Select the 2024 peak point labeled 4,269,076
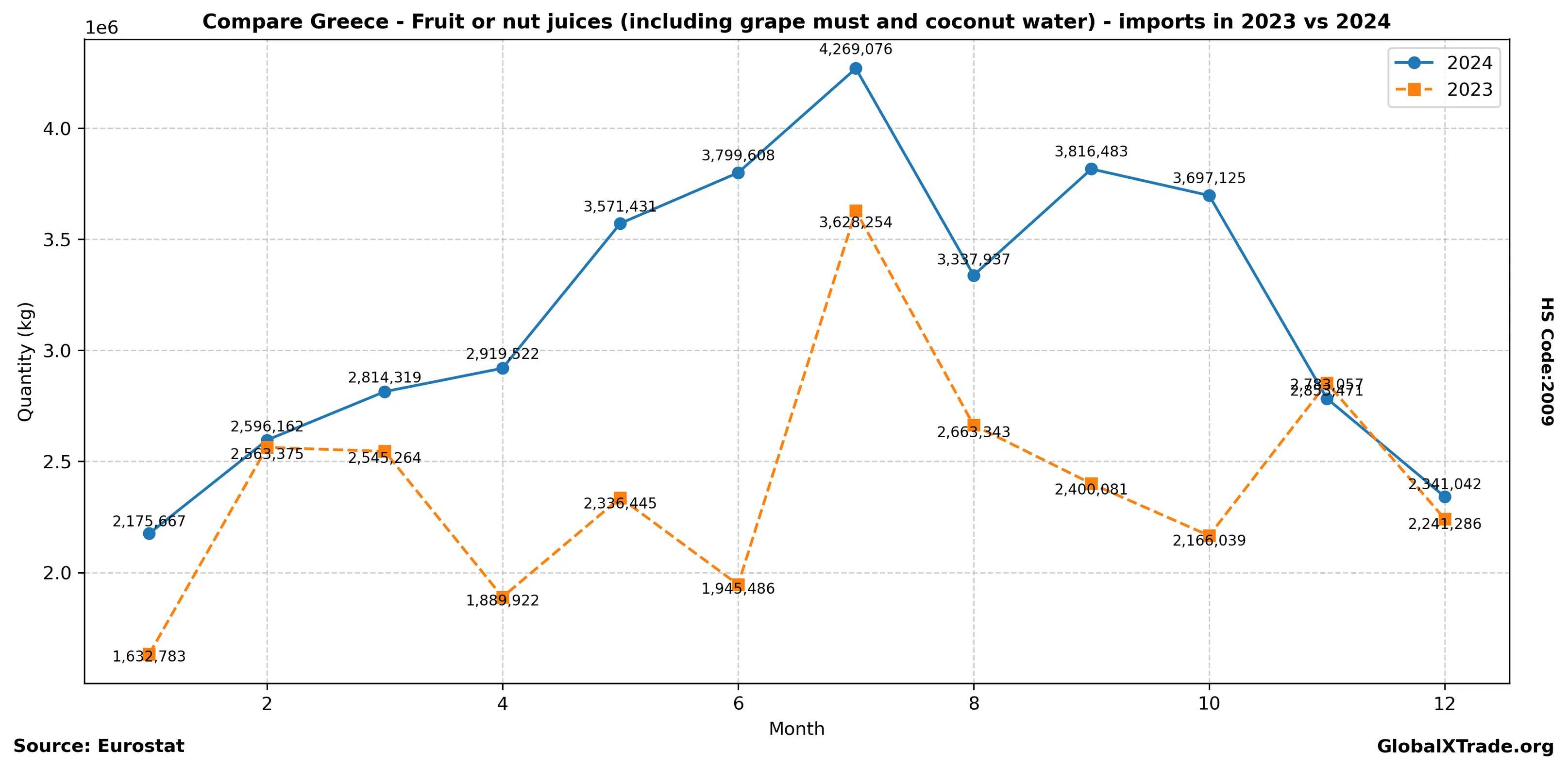The width and height of the screenshot is (1568, 769). pos(856,68)
